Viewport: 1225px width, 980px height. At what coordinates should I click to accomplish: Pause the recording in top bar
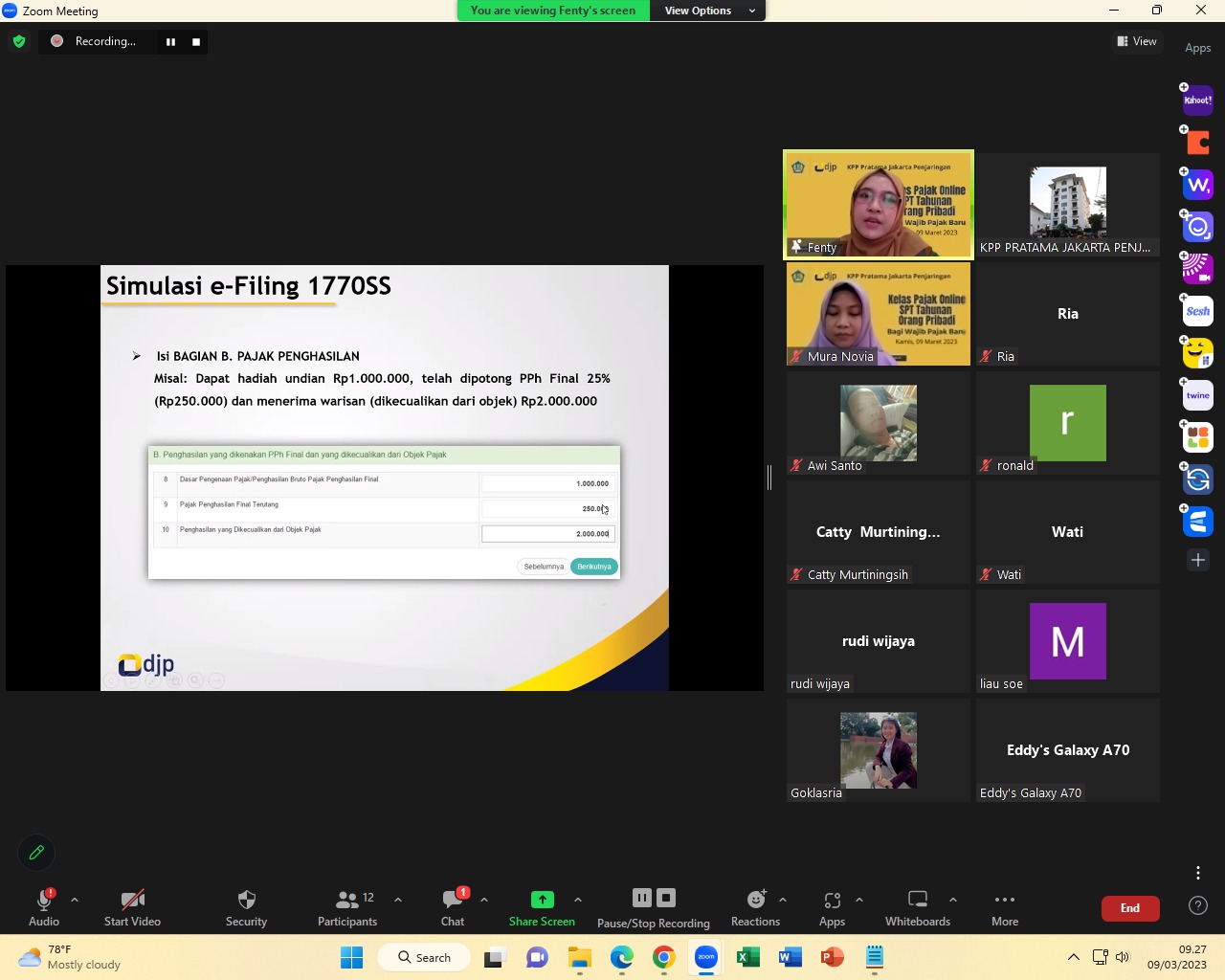(x=170, y=41)
